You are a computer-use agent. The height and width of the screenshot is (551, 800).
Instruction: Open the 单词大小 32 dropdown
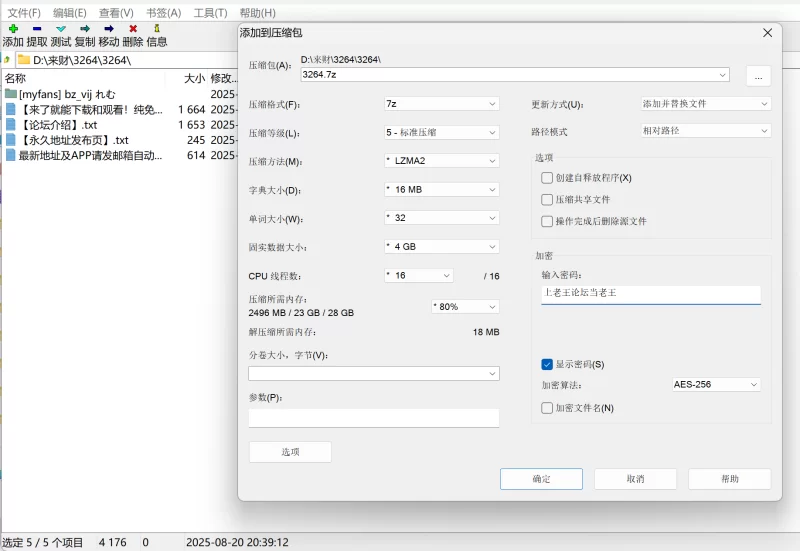[441, 218]
